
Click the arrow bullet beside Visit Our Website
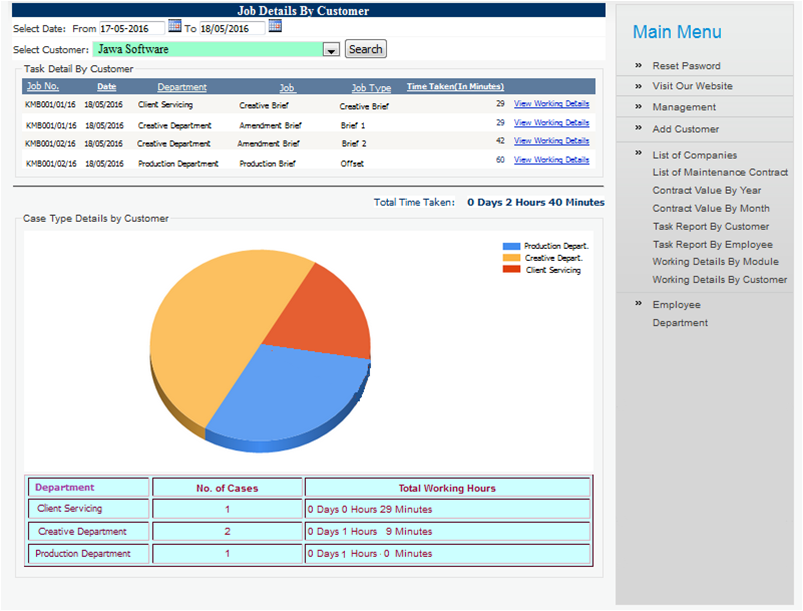(638, 86)
